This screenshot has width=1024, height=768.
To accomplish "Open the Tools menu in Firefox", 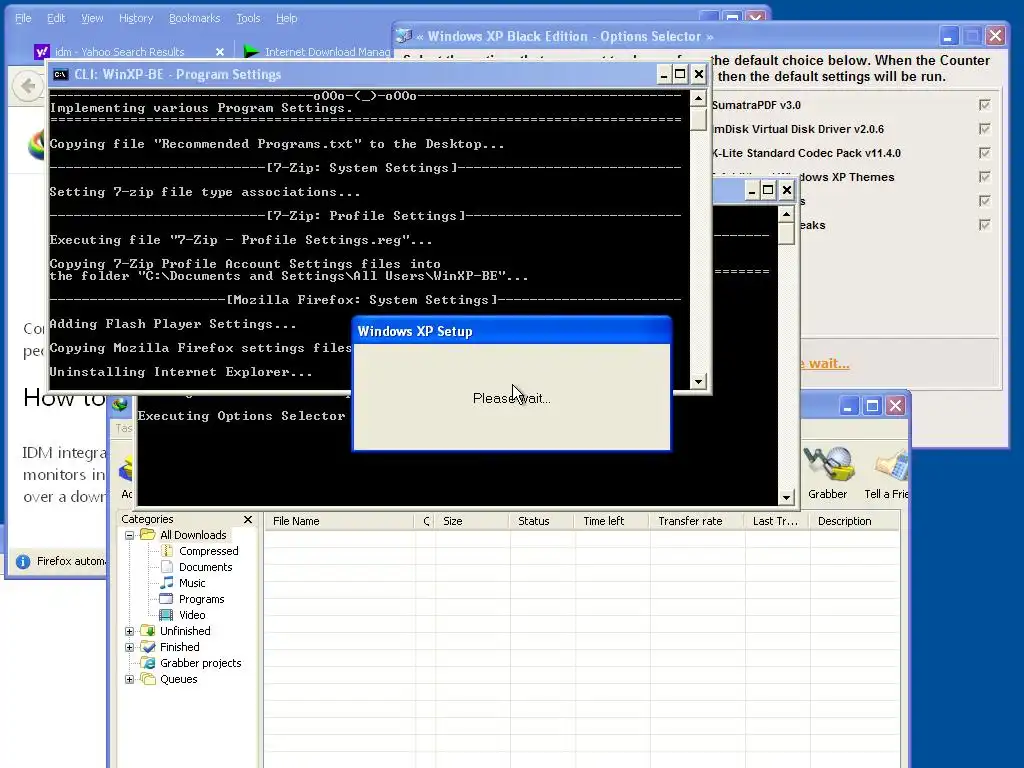I will [x=248, y=18].
